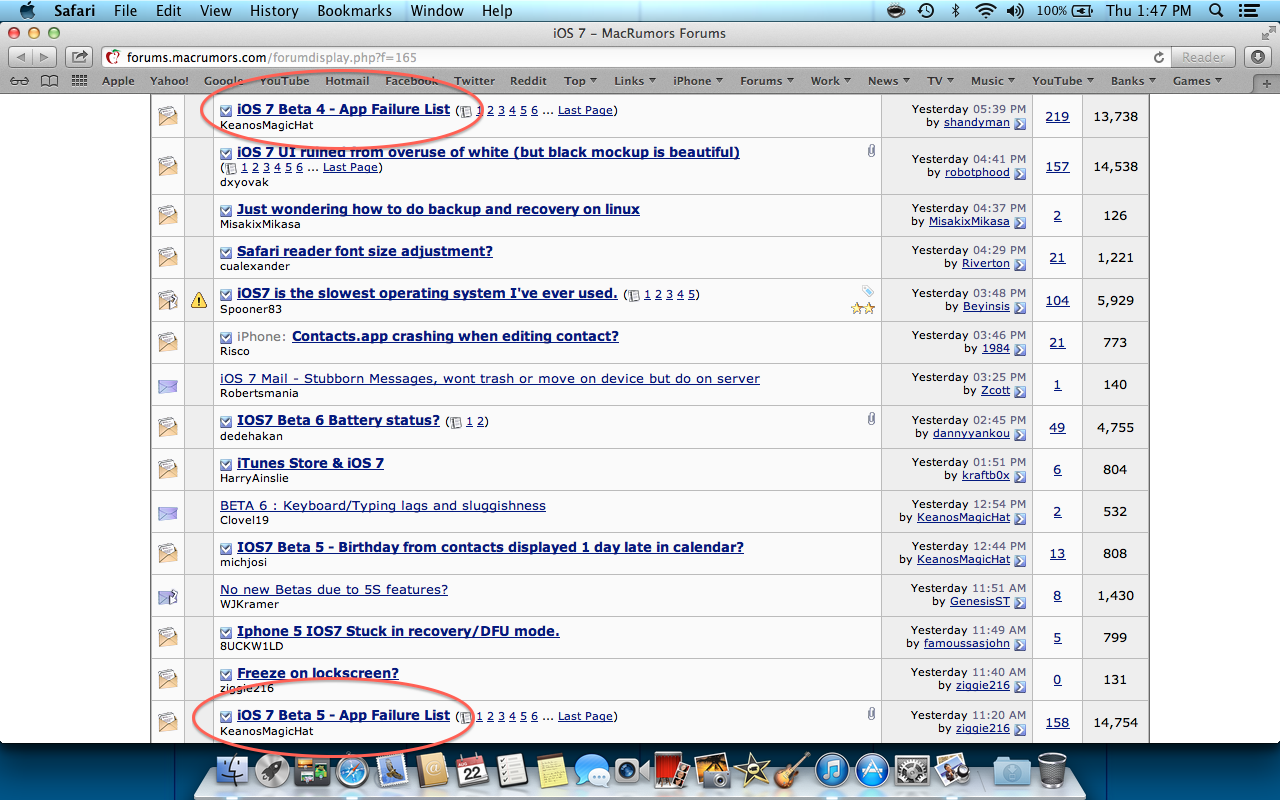Open Last Page link of Beta 5 App Failure List
The height and width of the screenshot is (800, 1280).
click(x=585, y=716)
